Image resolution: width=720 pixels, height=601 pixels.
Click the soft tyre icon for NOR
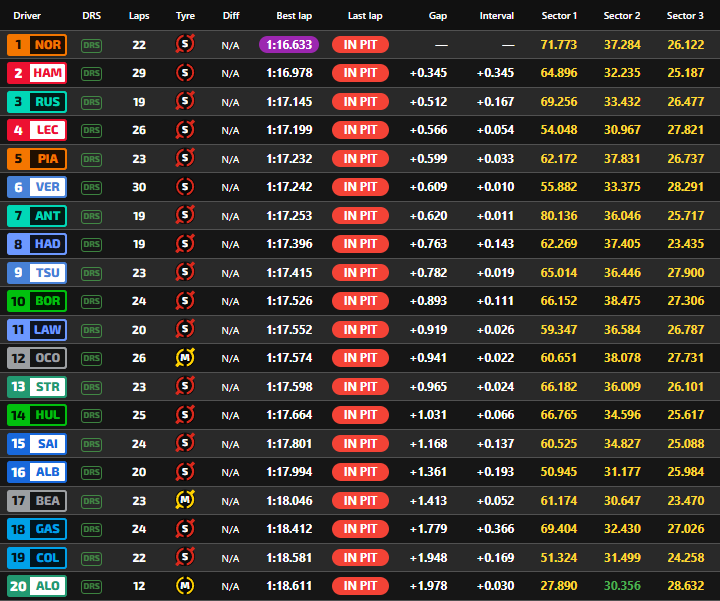(184, 45)
